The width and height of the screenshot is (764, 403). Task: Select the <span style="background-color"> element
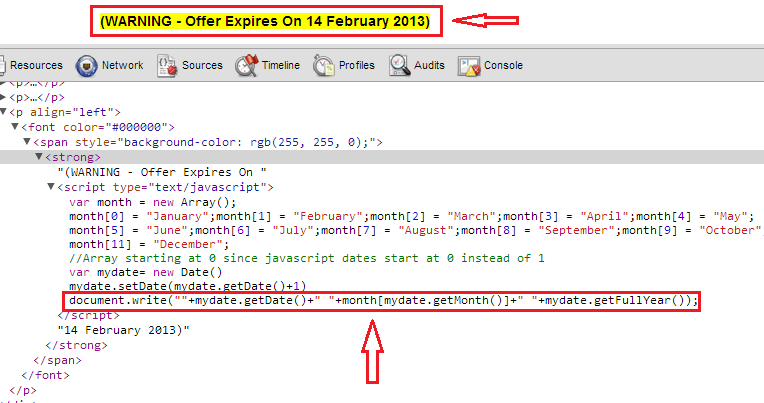tap(208, 142)
